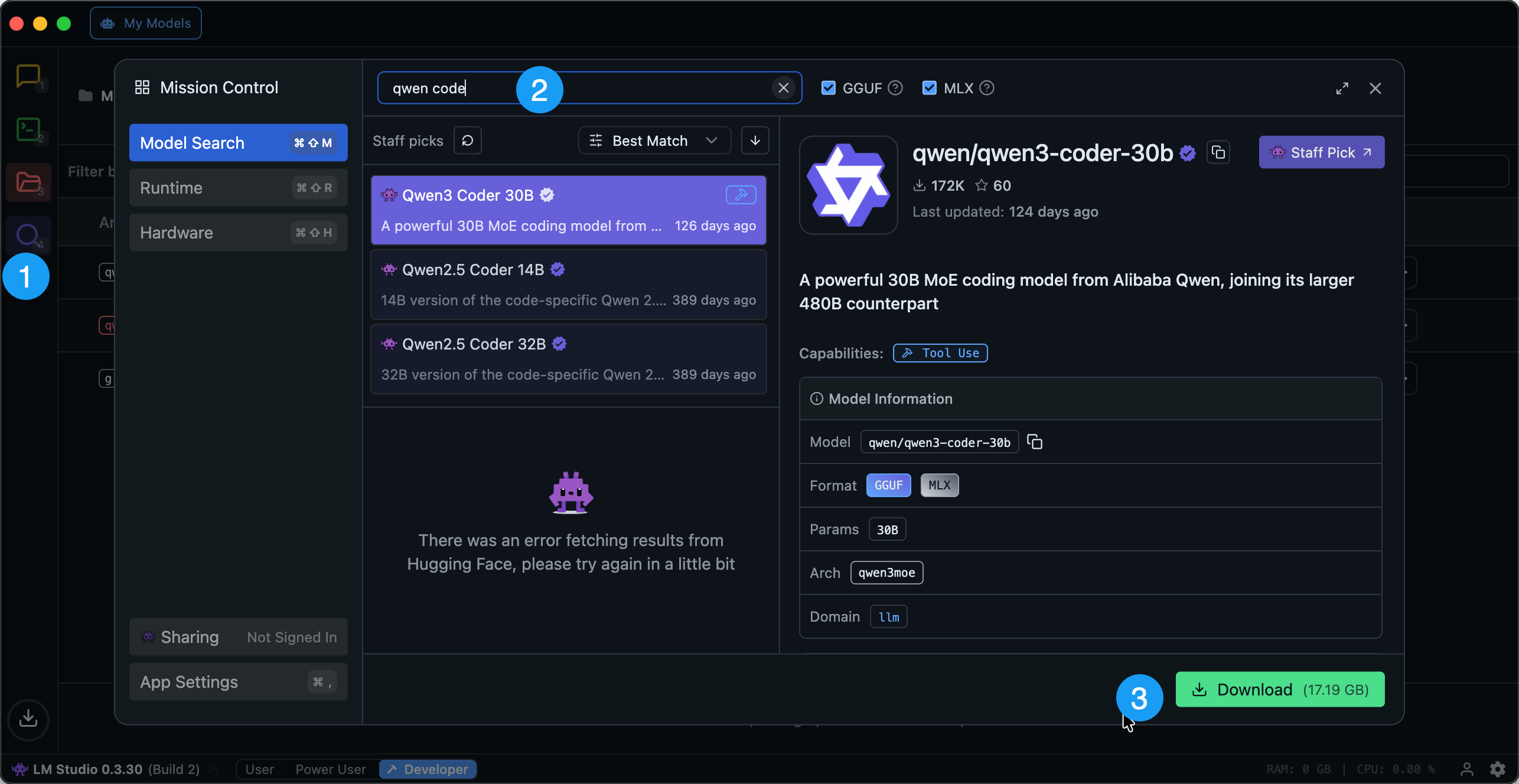Screen dimensions: 1519x784
Task: Open the Downloads icon in the sidebar
Action: [x=28, y=718]
